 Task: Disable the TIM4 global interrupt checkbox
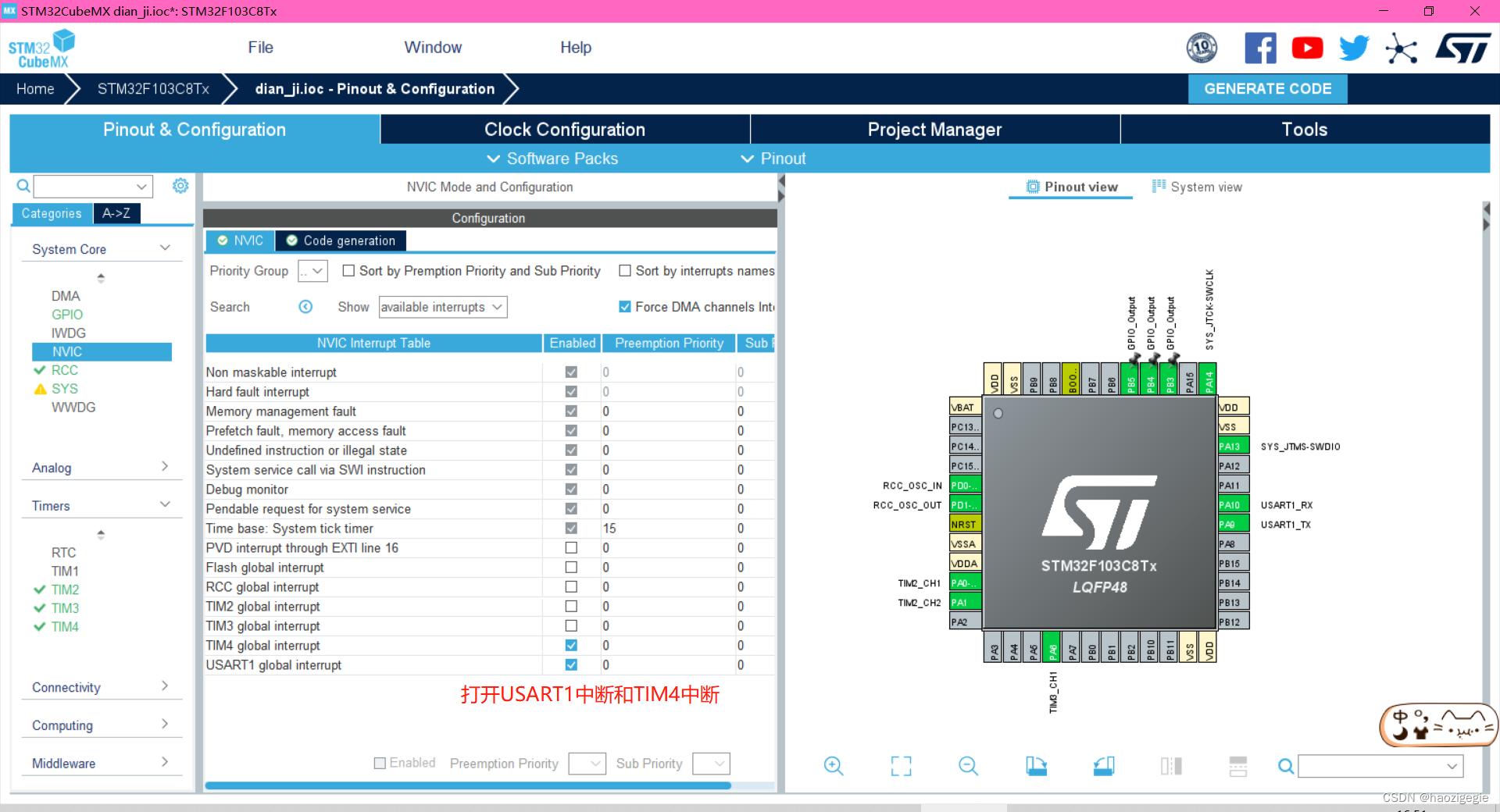[x=571, y=646]
